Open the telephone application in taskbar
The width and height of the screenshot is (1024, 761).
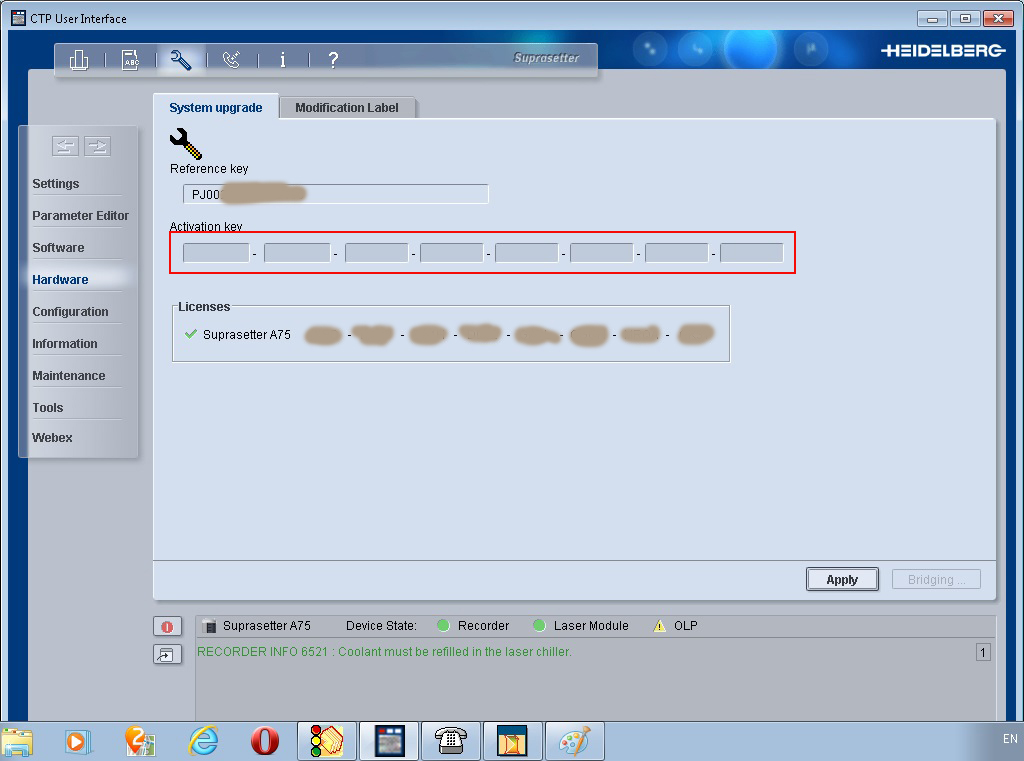tap(451, 742)
